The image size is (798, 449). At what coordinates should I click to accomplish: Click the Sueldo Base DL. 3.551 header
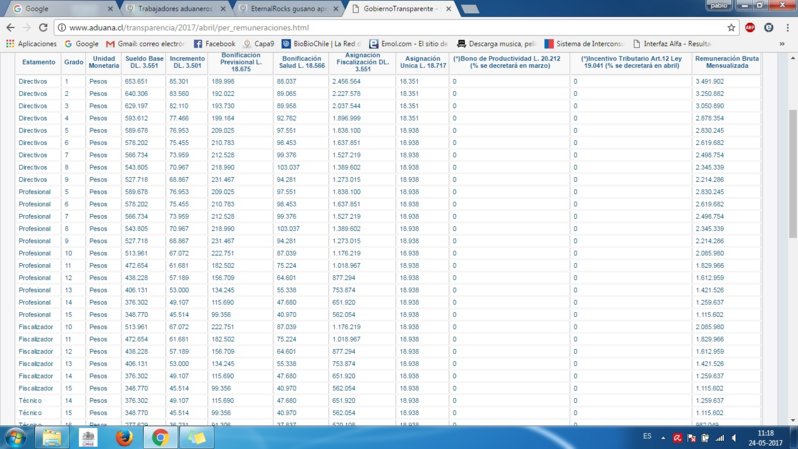pos(144,62)
